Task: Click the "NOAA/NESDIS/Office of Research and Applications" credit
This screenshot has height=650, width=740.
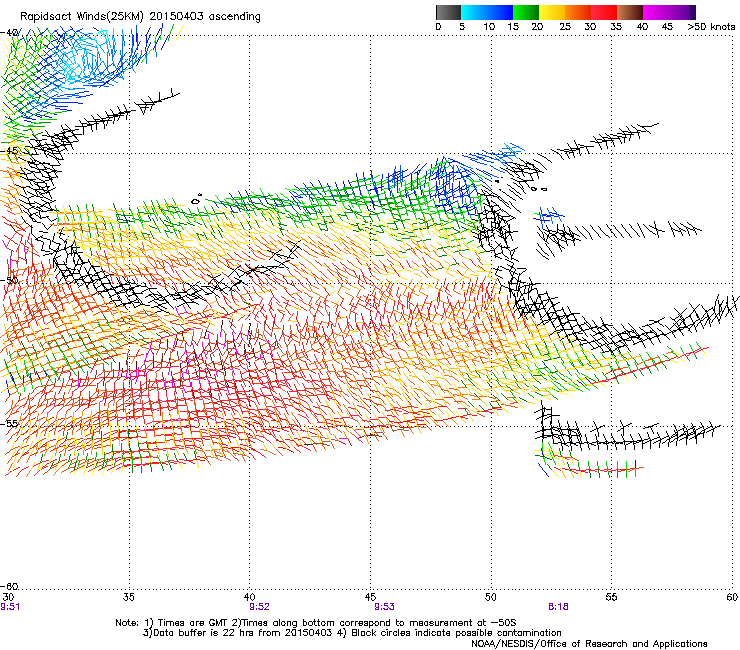Action: 589,644
